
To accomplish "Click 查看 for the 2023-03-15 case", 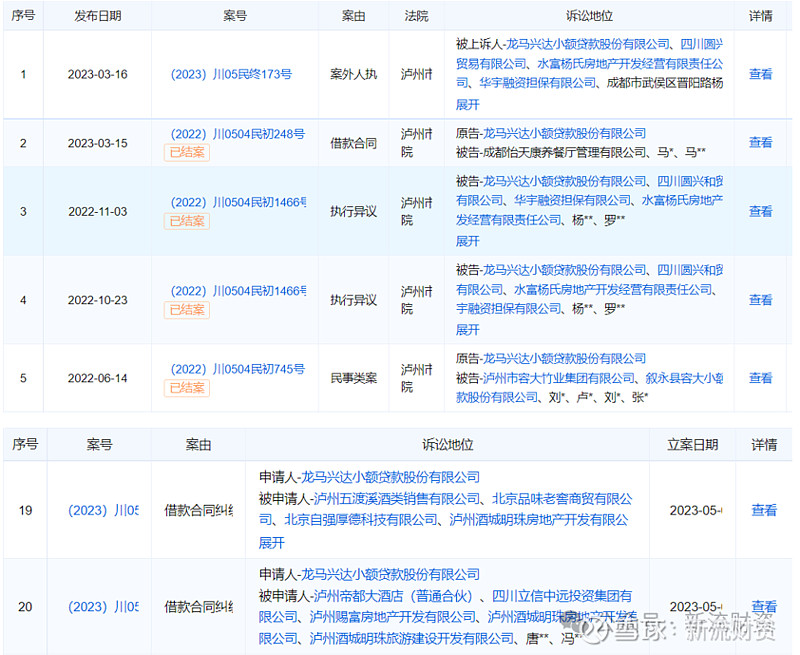I will tap(760, 143).
